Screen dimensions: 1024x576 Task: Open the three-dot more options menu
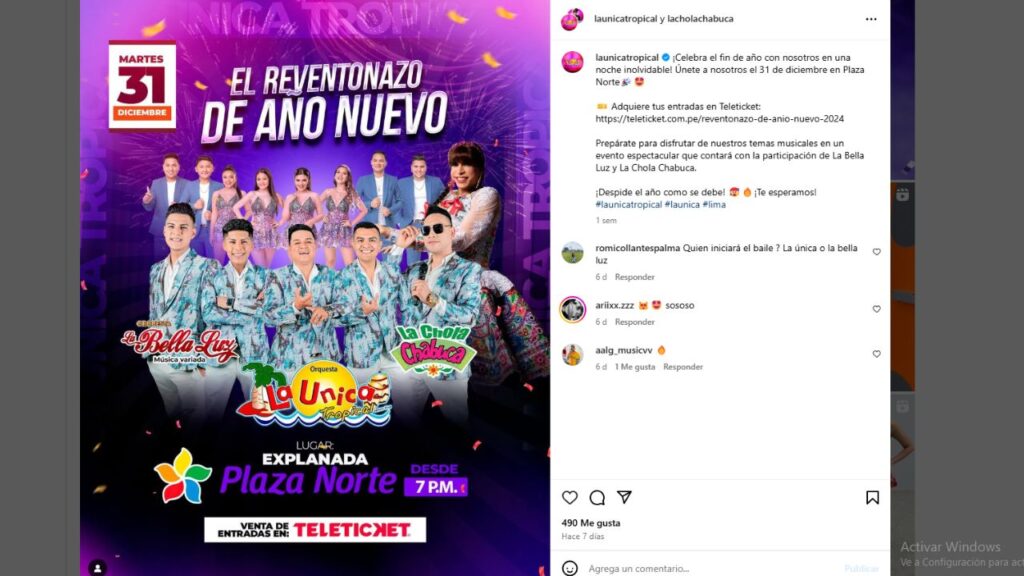(x=871, y=19)
